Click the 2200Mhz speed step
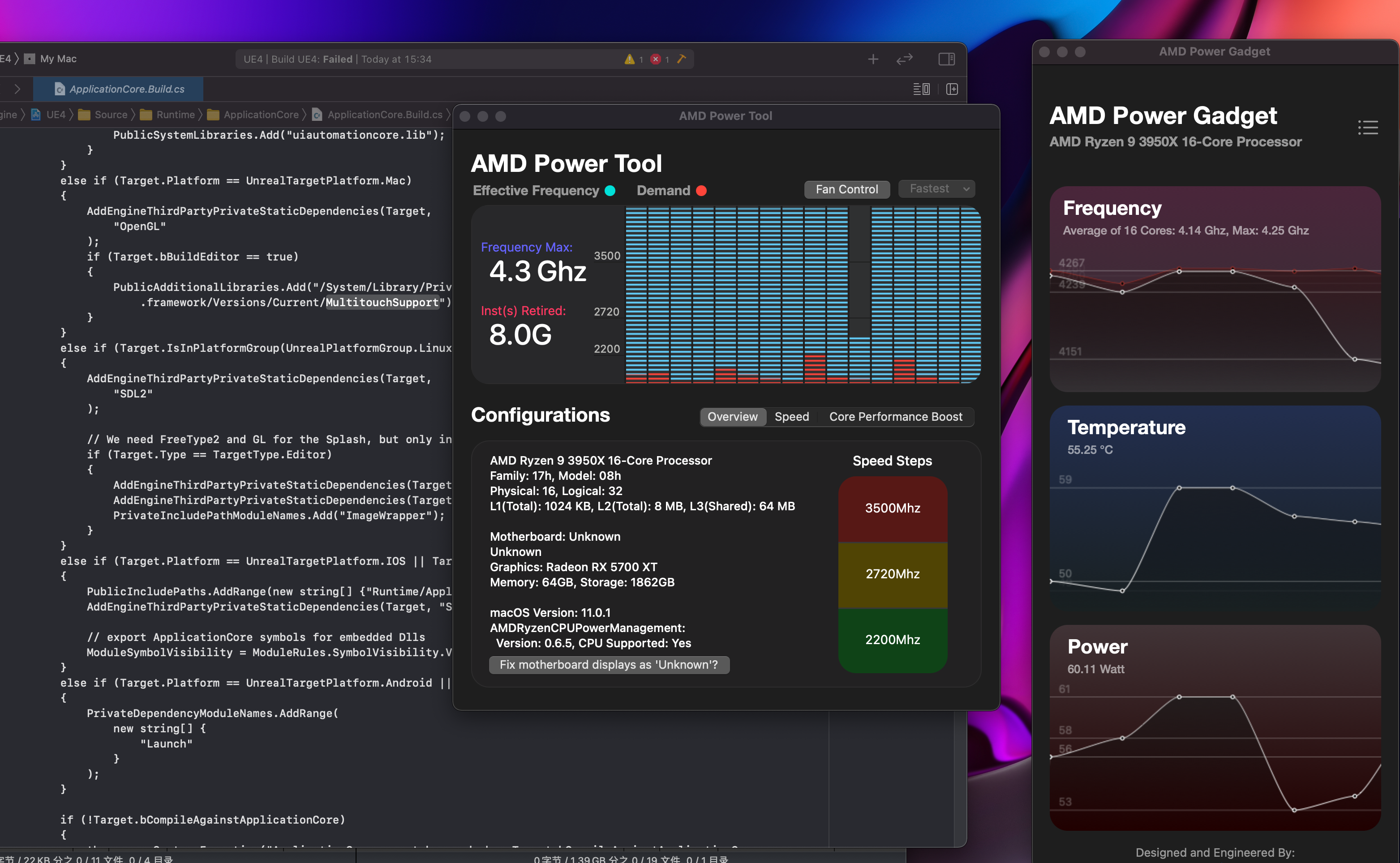Viewport: 1400px width, 863px height. [893, 641]
